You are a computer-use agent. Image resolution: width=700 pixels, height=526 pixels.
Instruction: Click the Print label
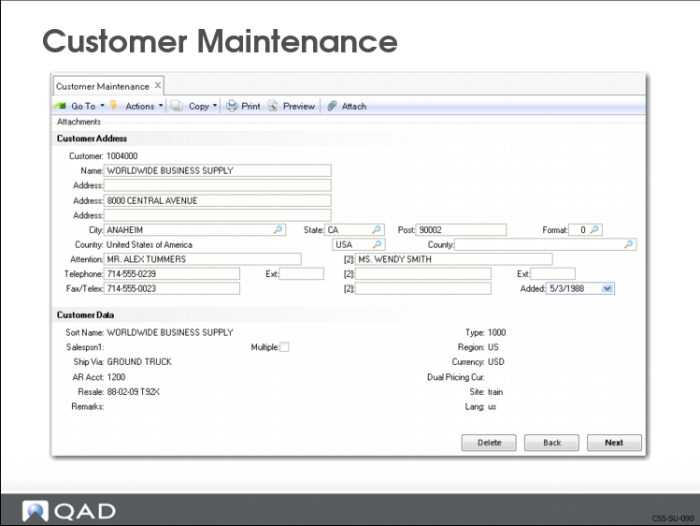pyautogui.click(x=250, y=106)
